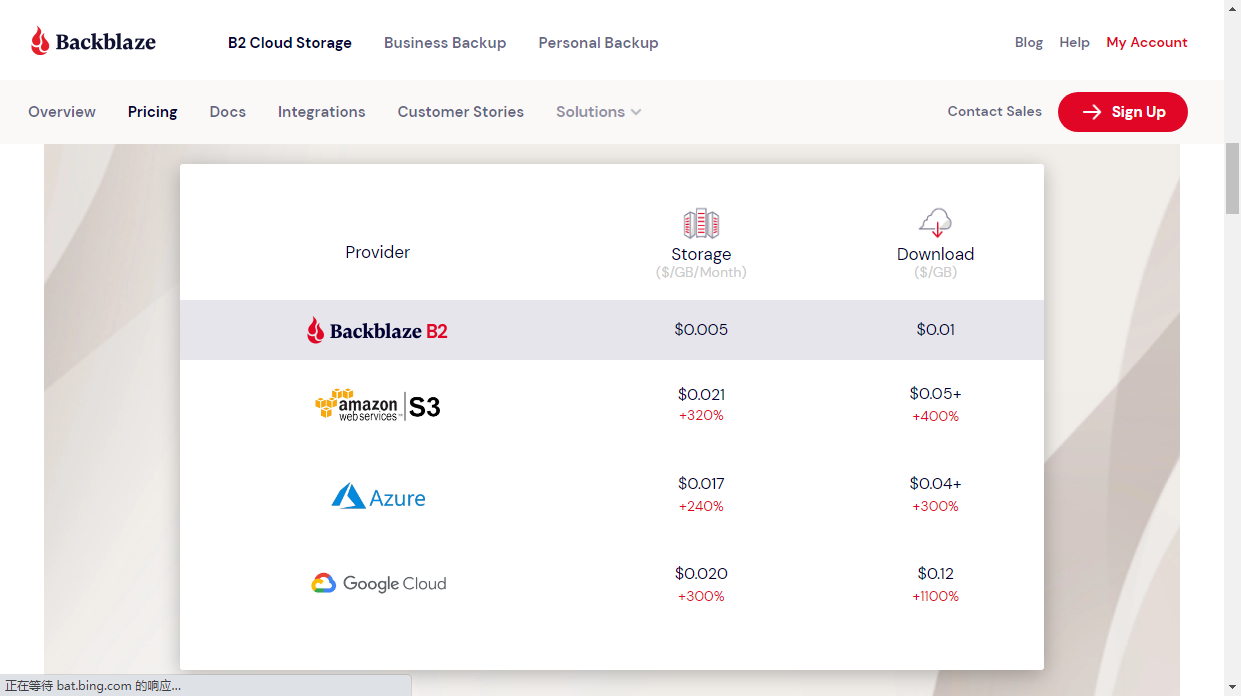The width and height of the screenshot is (1241, 696).
Task: Click the page vertical scrollbar thumb
Action: [1232, 178]
